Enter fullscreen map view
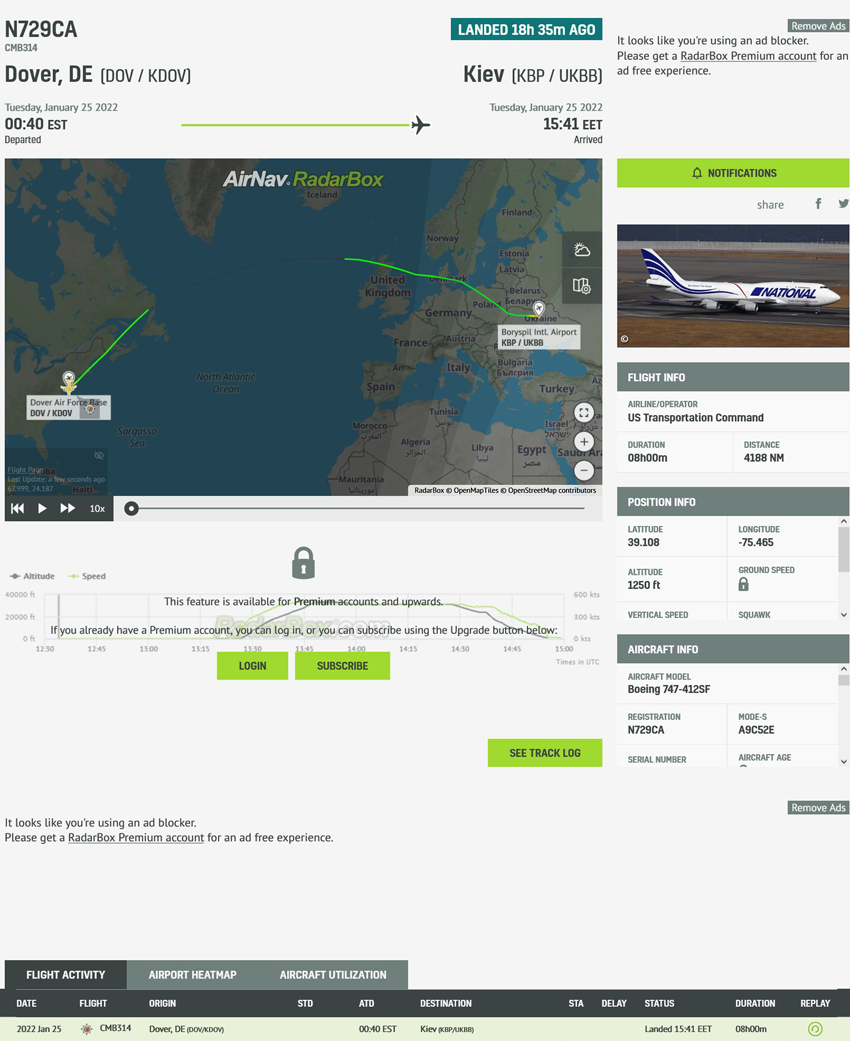 [x=584, y=412]
